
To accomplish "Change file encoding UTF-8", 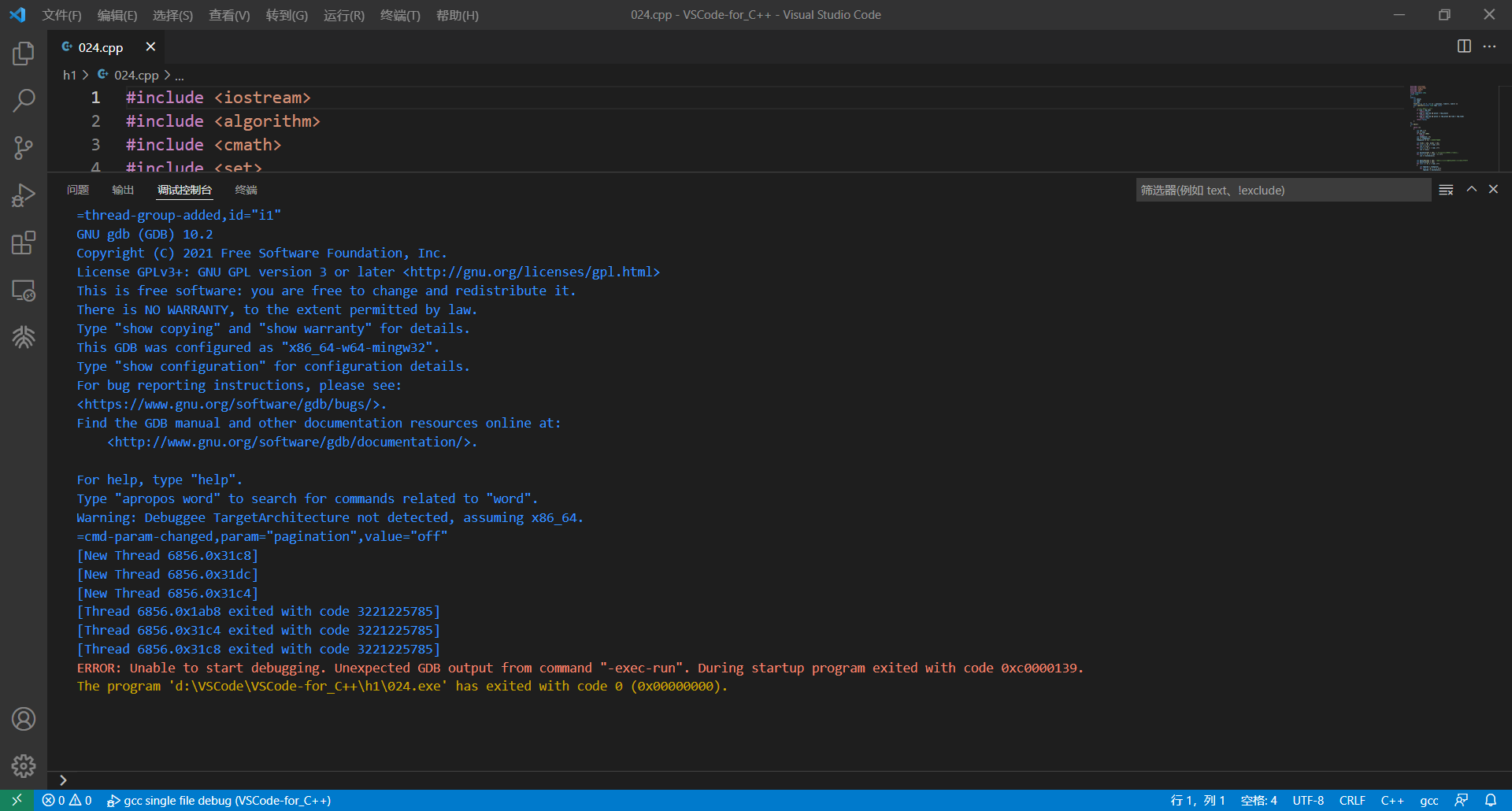I will [x=1308, y=801].
